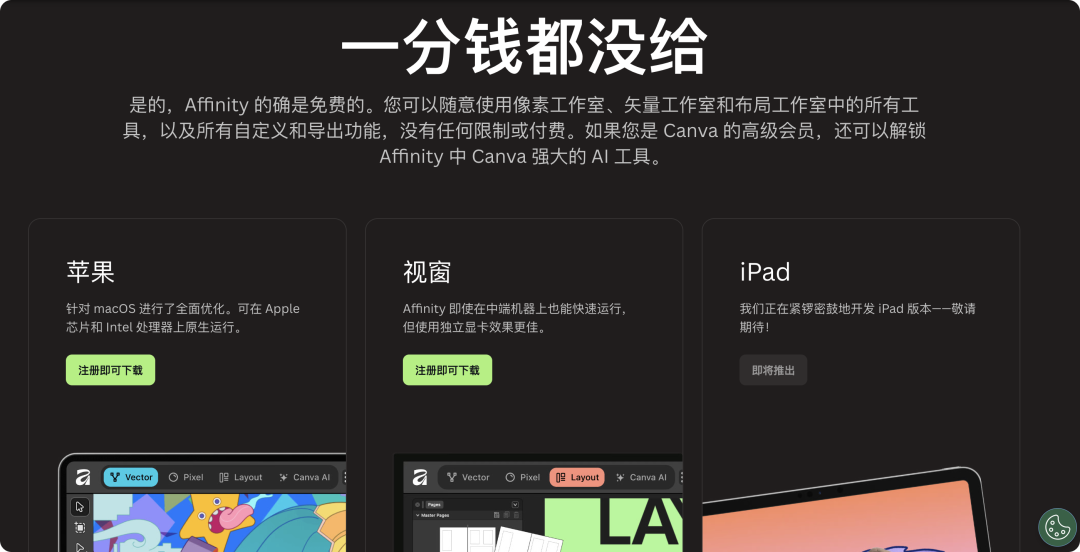Open the Pages panel tab in the 视窗 mockup

435,504
